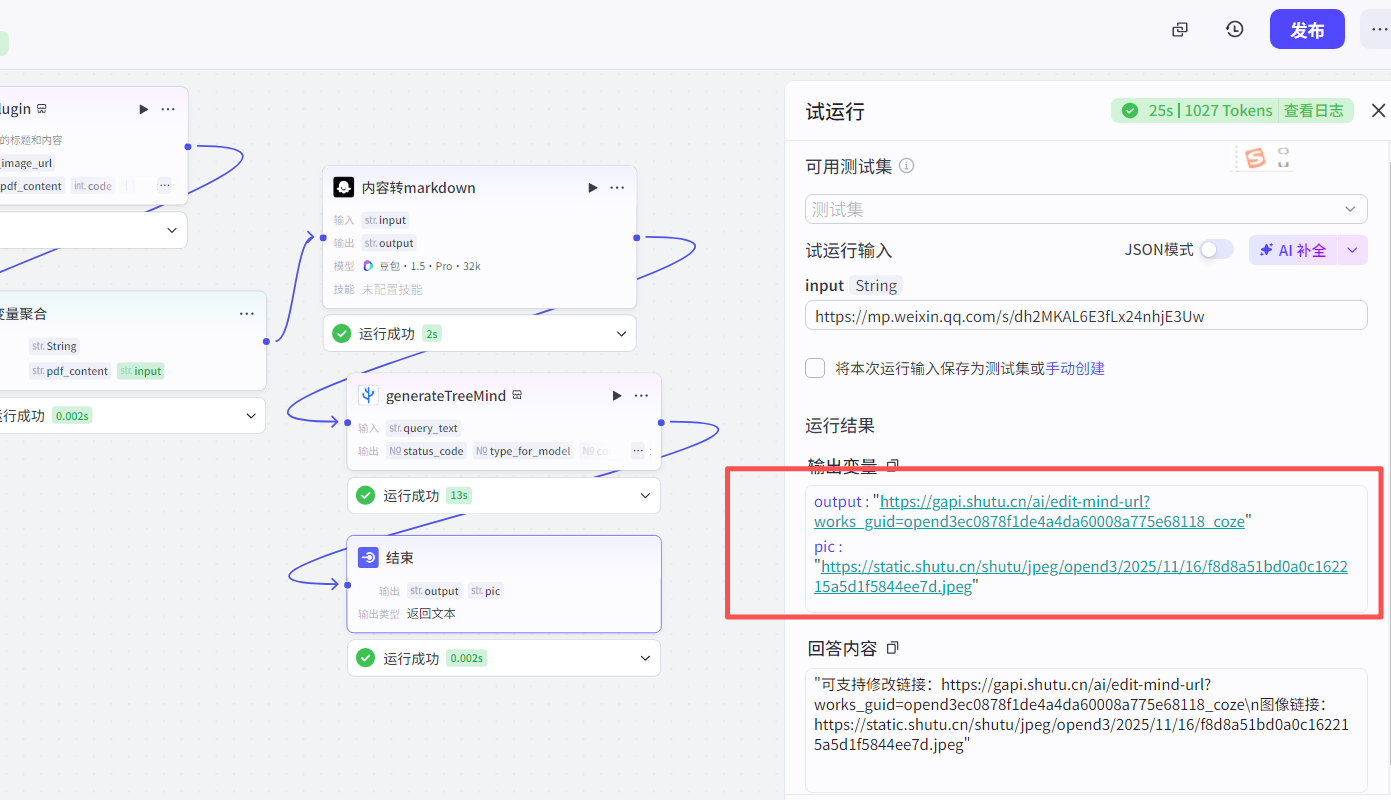Click the Sogou input method S icon
Screen dimensions: 1391x800
(x=1255, y=157)
